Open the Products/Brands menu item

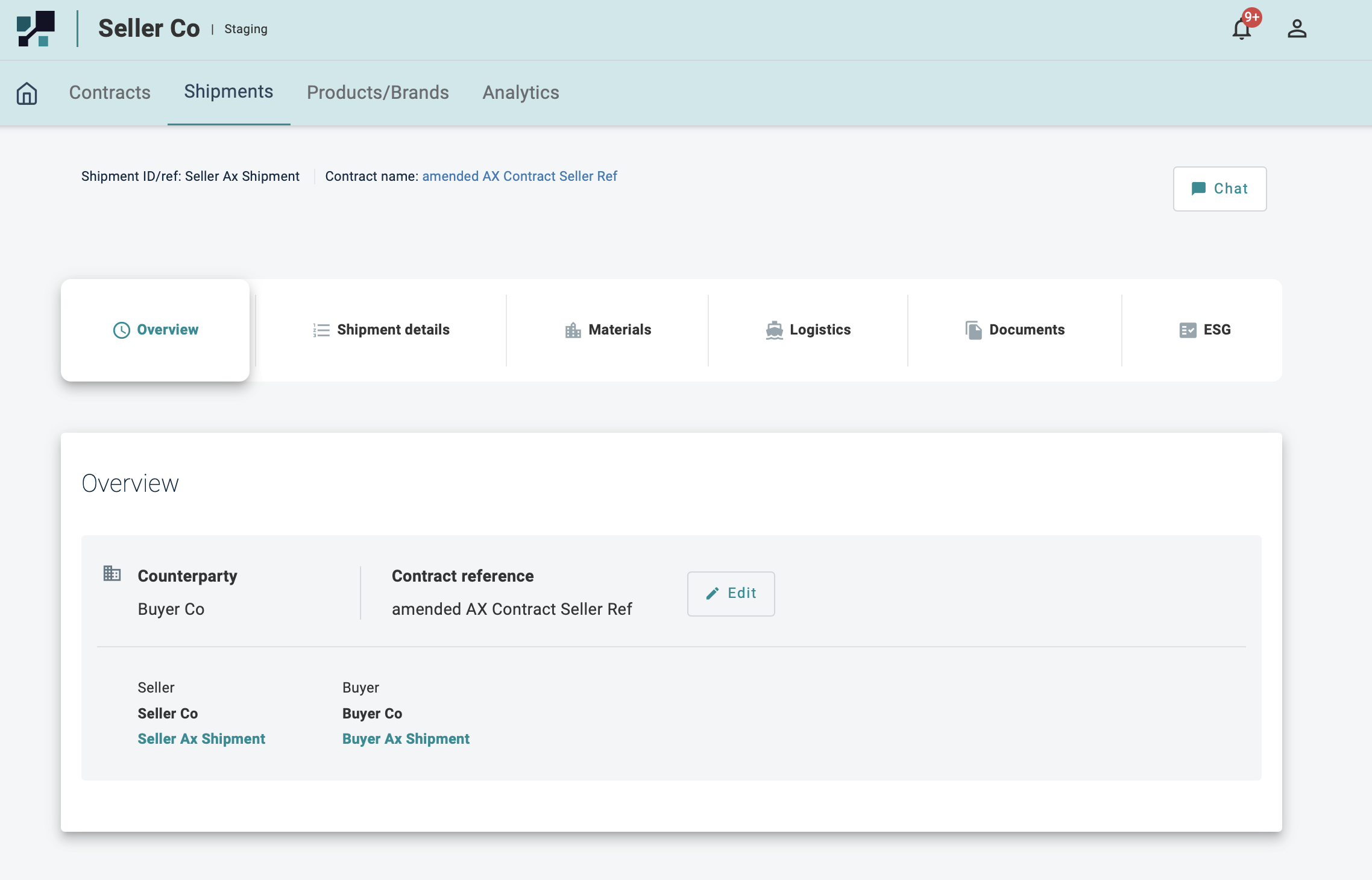377,93
